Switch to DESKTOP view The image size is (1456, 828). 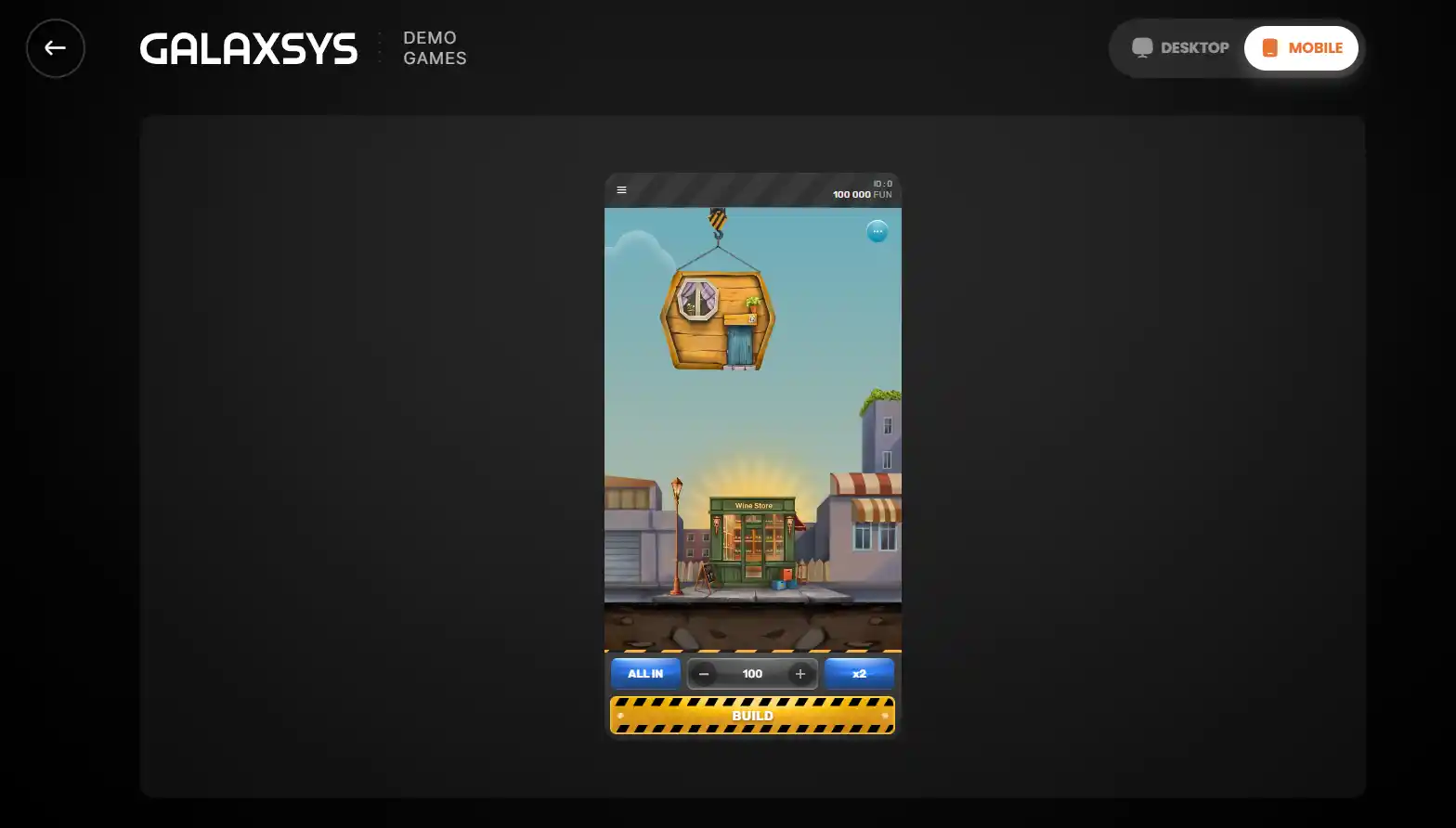click(1180, 47)
